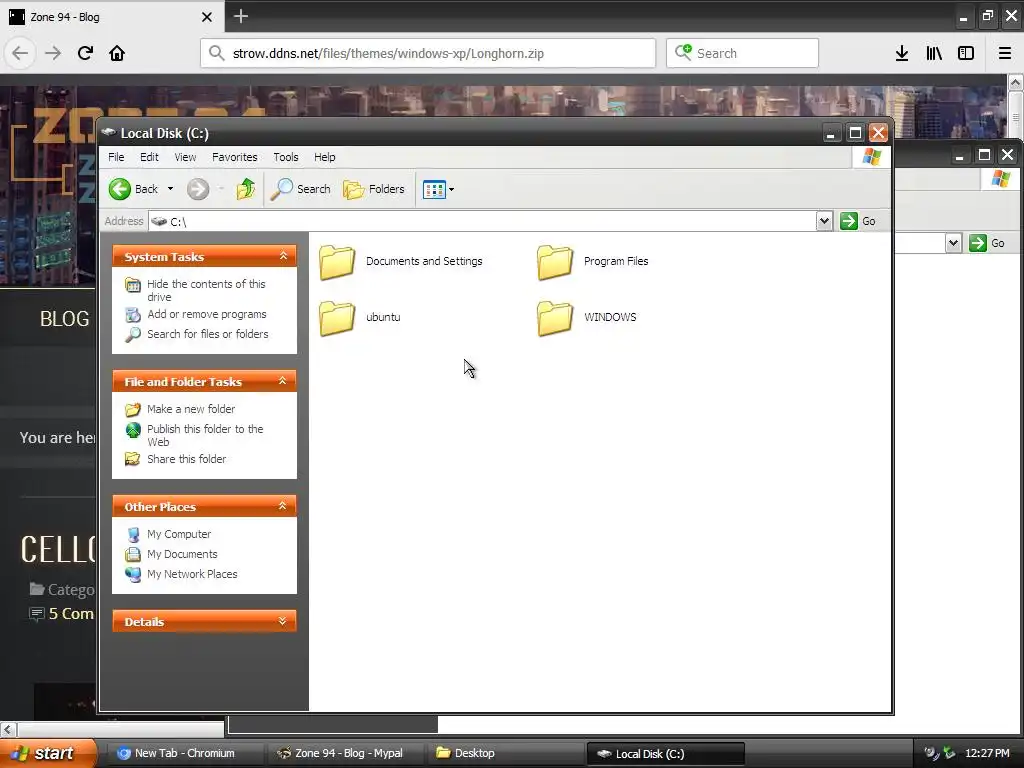
Task: Click the browser Search box
Action: click(x=742, y=54)
